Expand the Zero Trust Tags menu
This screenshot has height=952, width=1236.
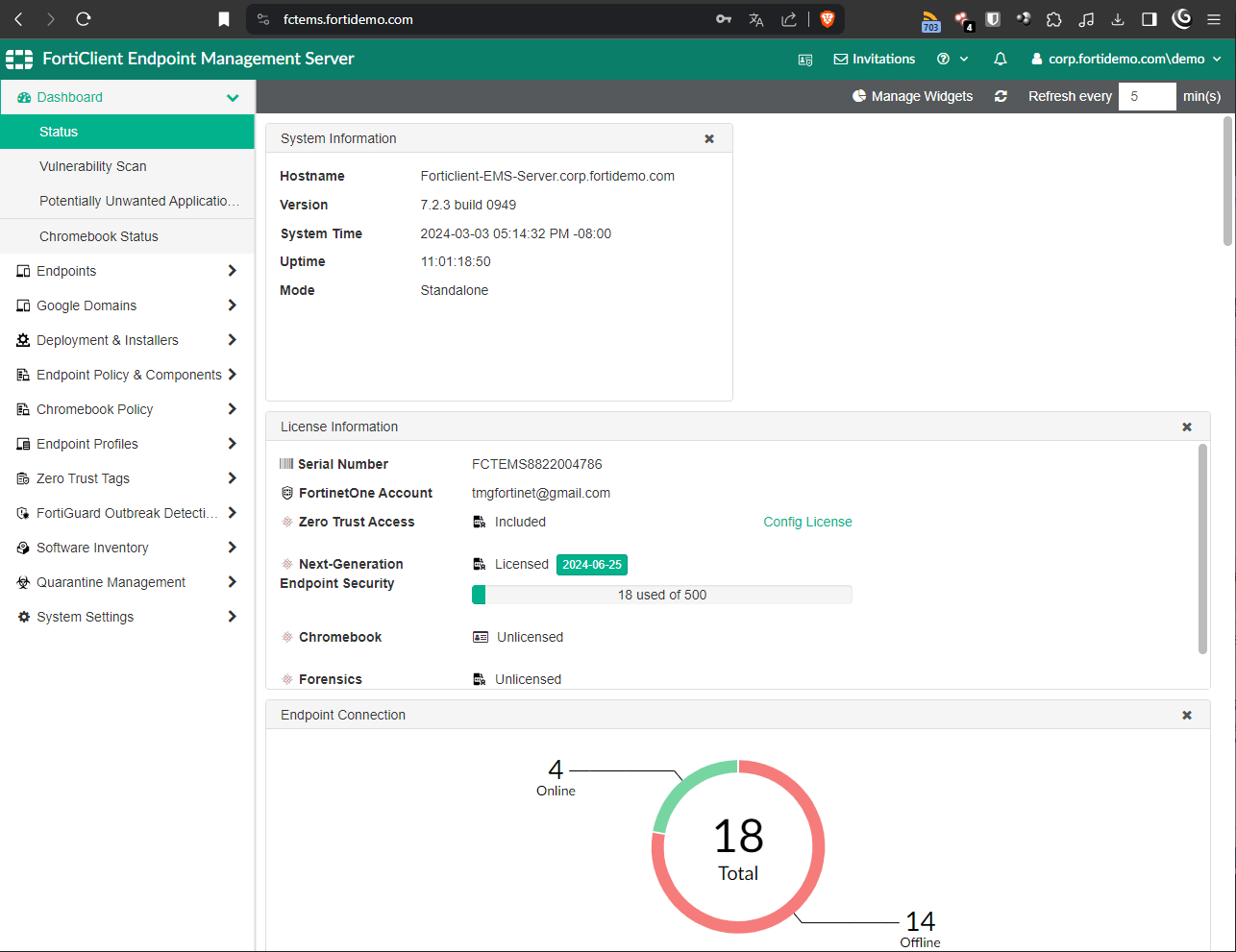pyautogui.click(x=127, y=478)
